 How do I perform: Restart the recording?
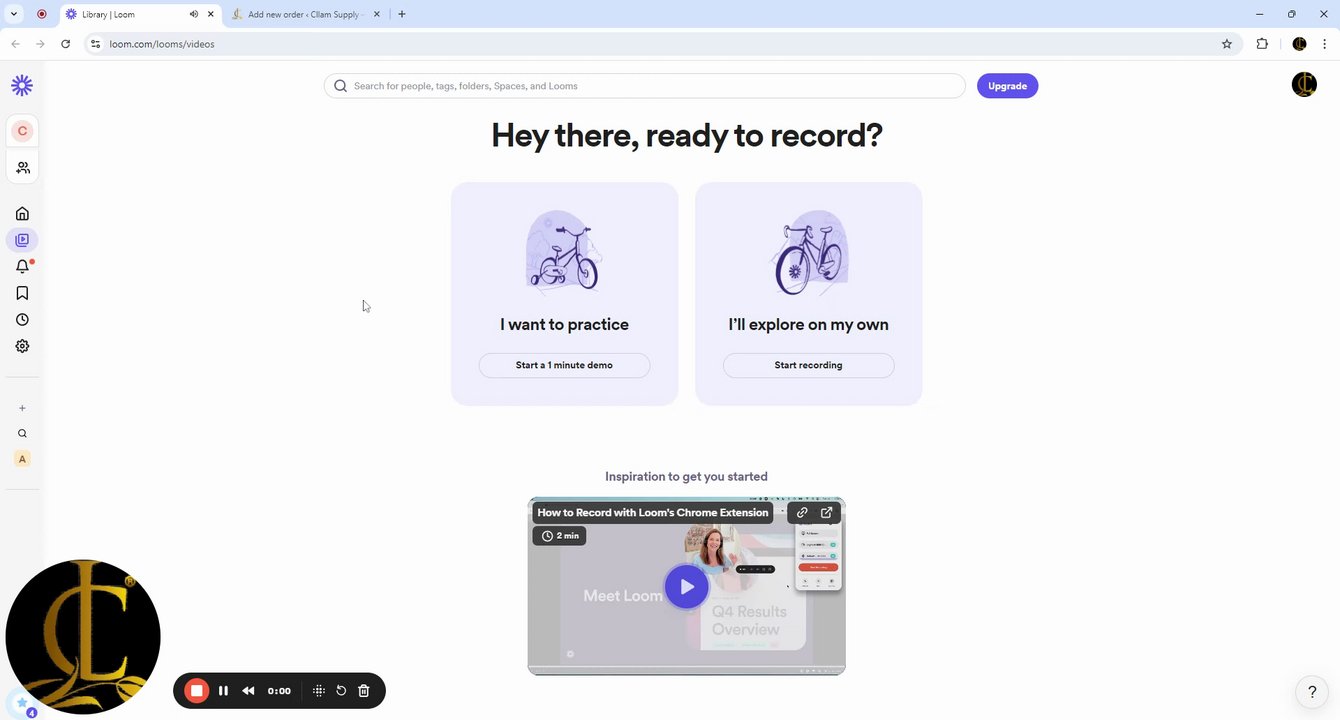click(x=341, y=691)
